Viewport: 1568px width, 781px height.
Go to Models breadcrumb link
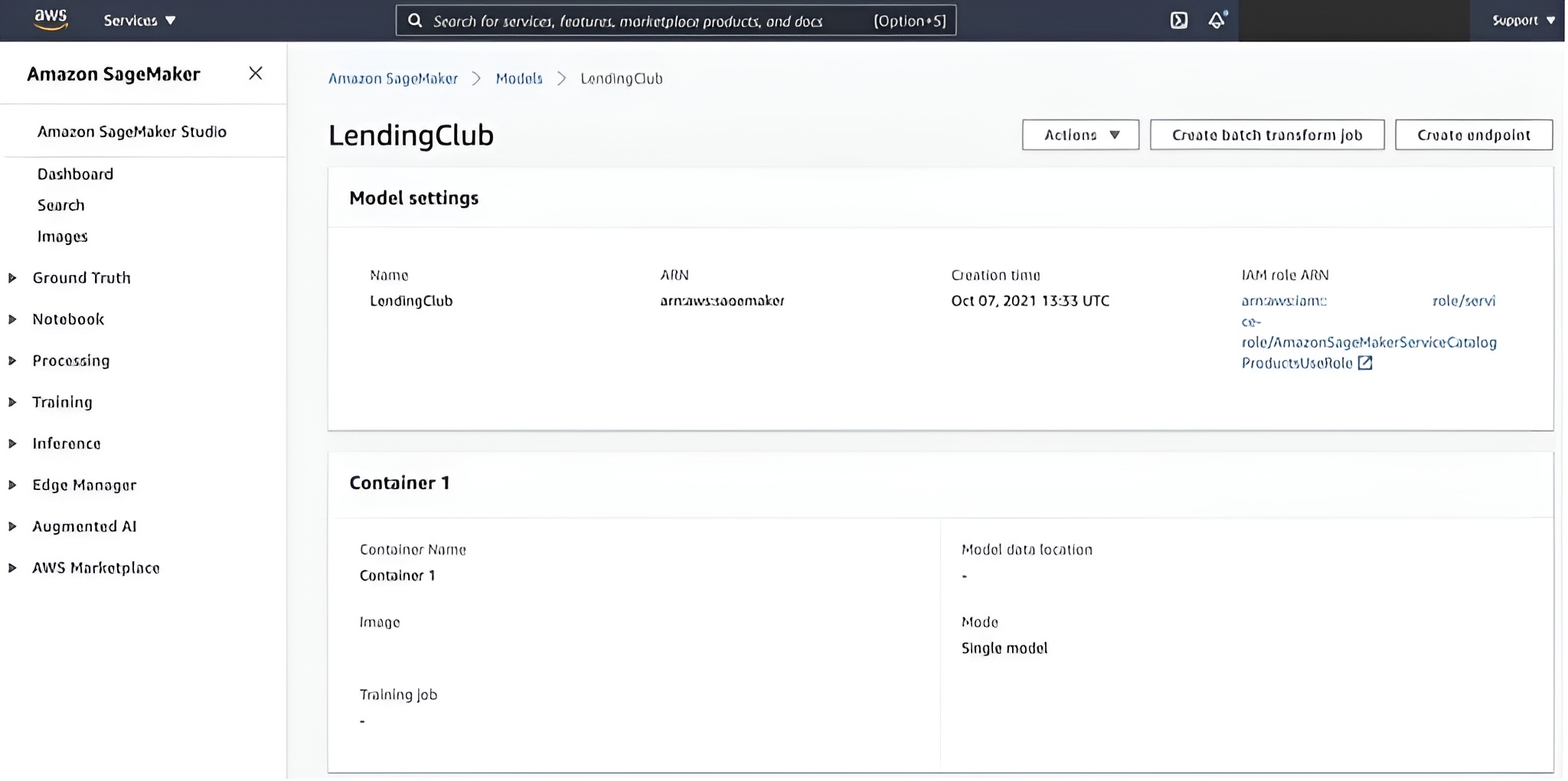tap(518, 79)
